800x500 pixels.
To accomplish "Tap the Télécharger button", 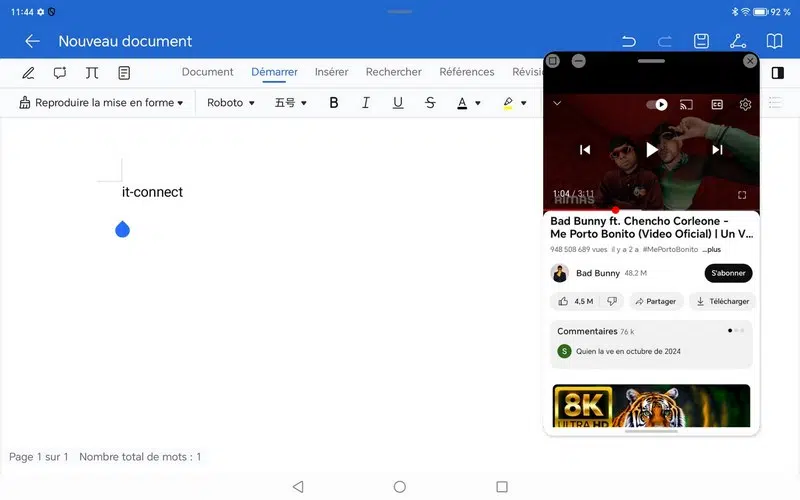I will tap(722, 301).
